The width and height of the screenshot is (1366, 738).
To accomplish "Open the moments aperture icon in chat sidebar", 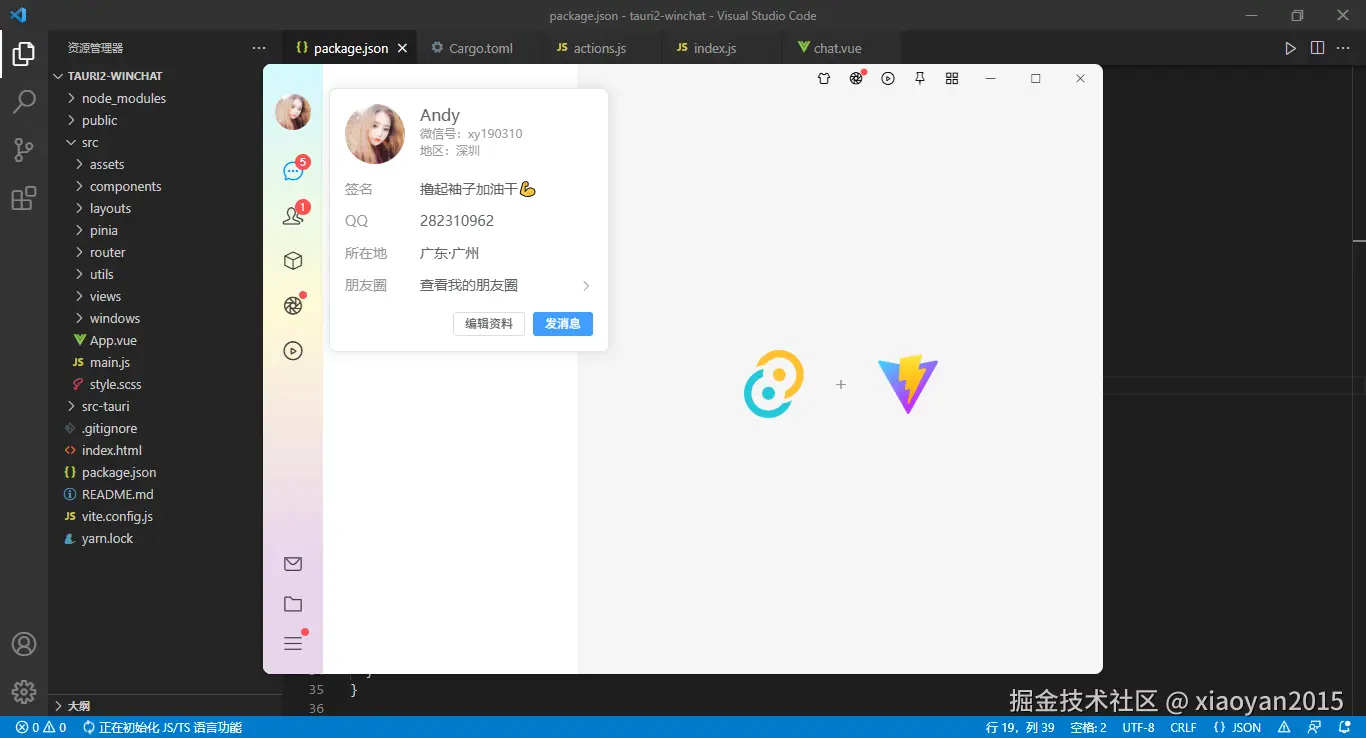I will pyautogui.click(x=293, y=306).
